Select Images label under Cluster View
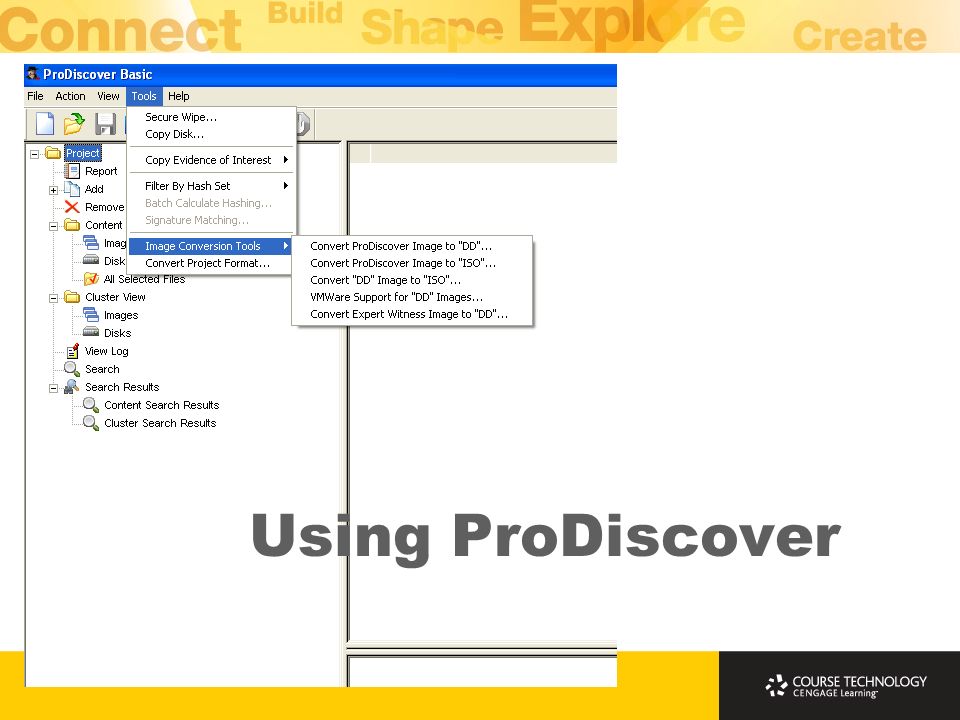 click(x=121, y=315)
